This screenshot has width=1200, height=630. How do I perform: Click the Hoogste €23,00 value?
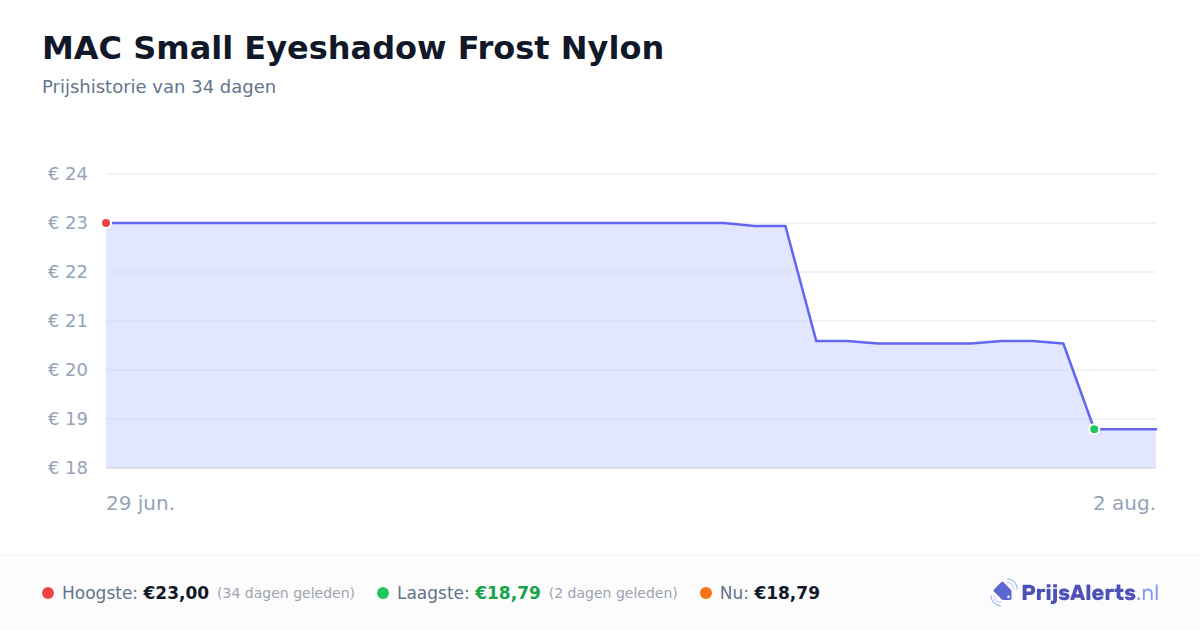176,593
